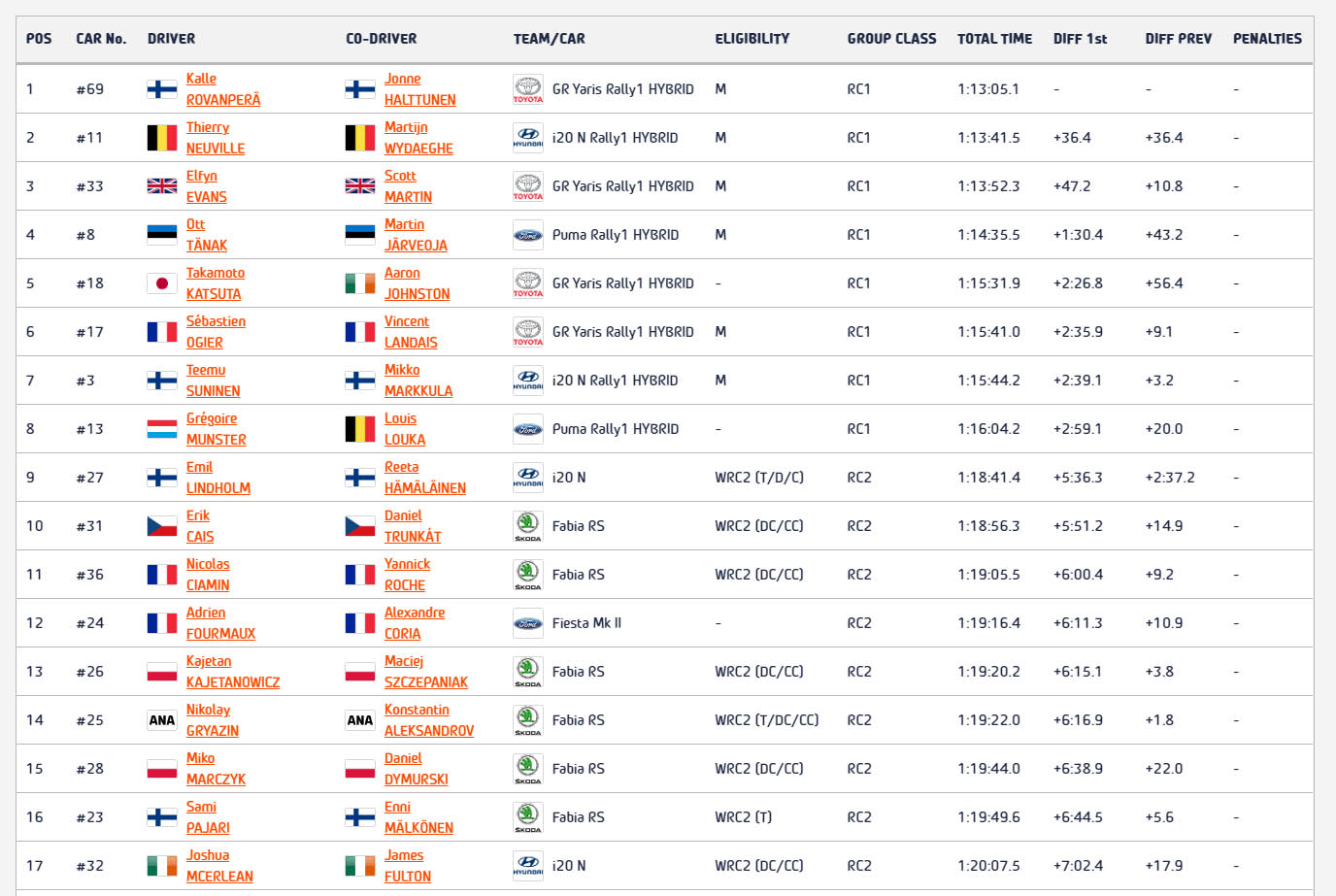Click the eligibility WRC2 (T/D/C)
Image resolution: width=1336 pixels, height=896 pixels.
tap(759, 478)
